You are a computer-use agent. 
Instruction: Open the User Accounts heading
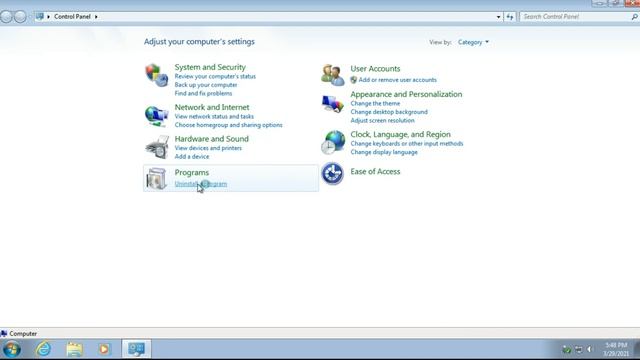click(375, 69)
